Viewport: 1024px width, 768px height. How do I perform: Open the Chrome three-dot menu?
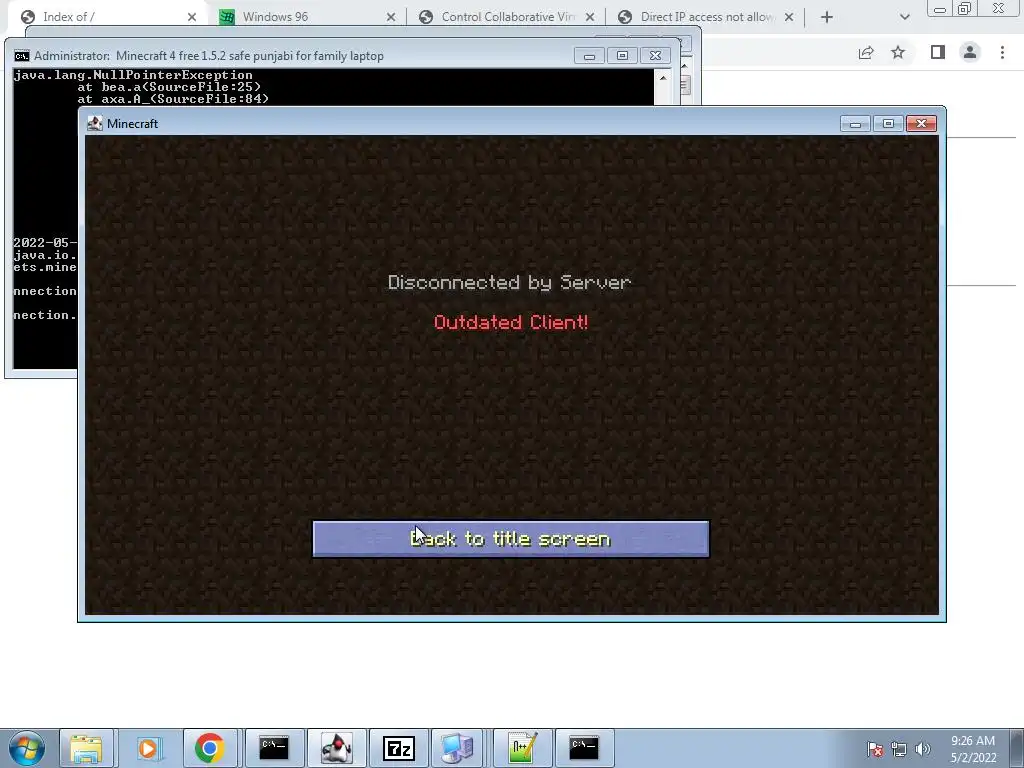pyautogui.click(x=1002, y=52)
